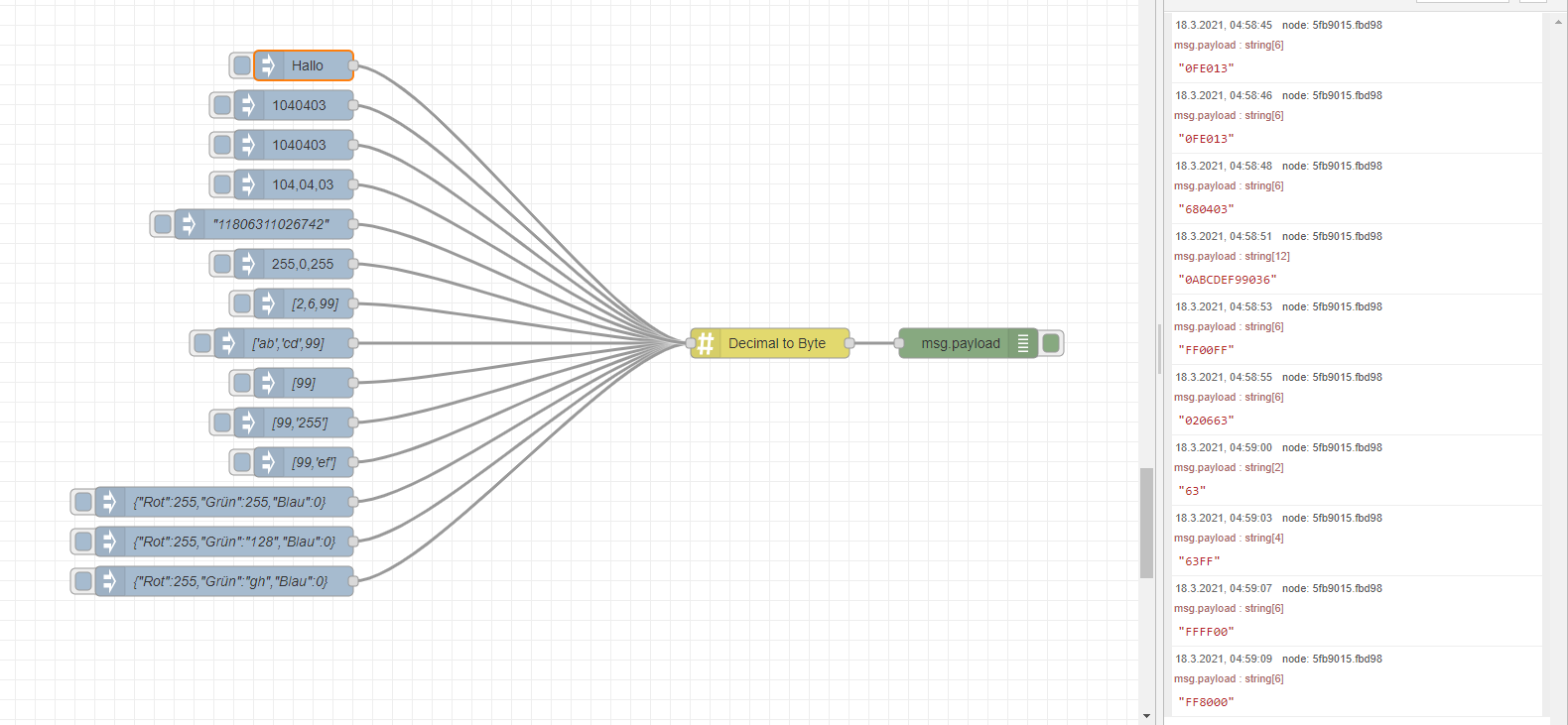
Task: Select the Decimal to Byte node label
Action: click(777, 343)
